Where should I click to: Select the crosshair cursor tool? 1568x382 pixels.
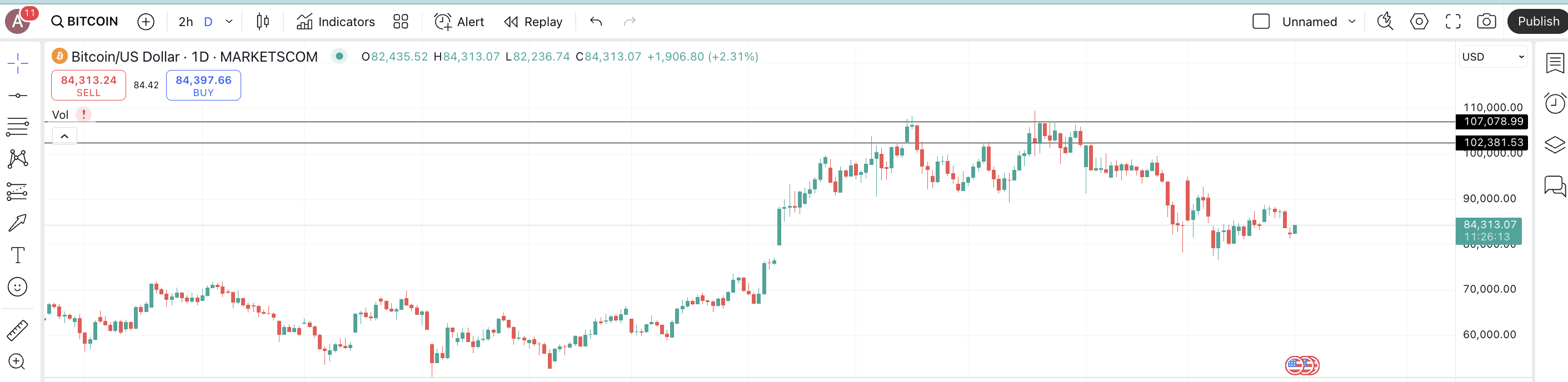(18, 63)
